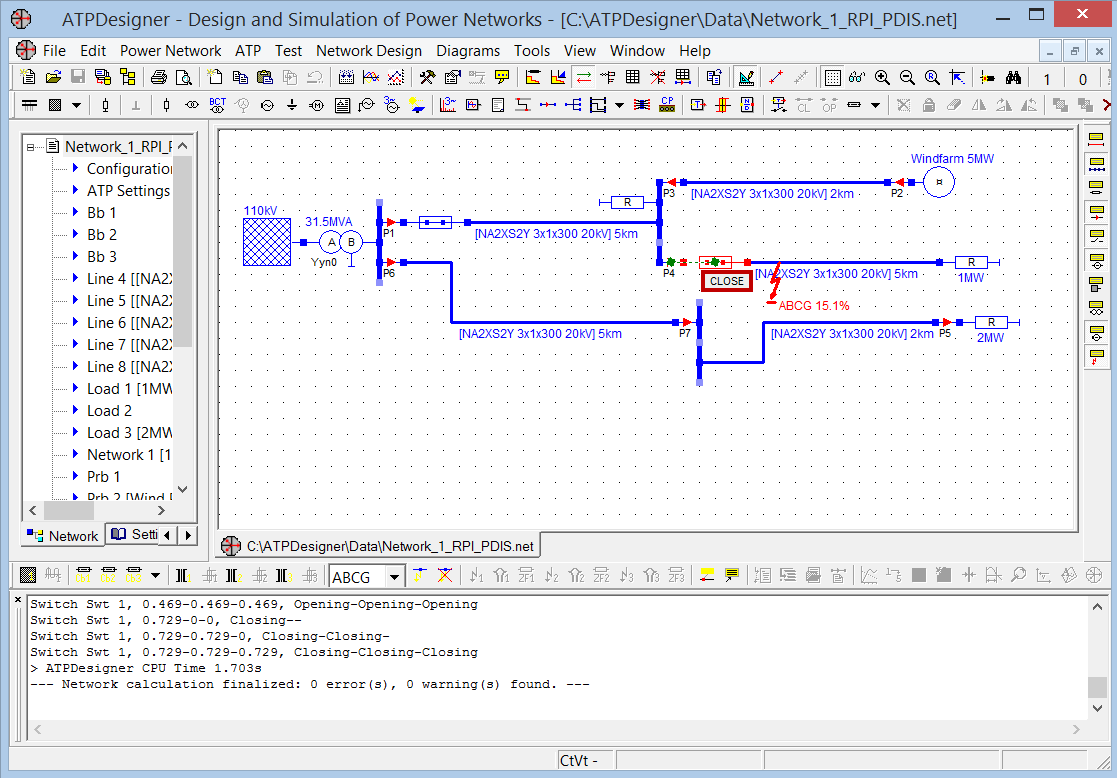The height and width of the screenshot is (778, 1117).
Task: Click the Print icon in toolbar
Action: click(159, 77)
